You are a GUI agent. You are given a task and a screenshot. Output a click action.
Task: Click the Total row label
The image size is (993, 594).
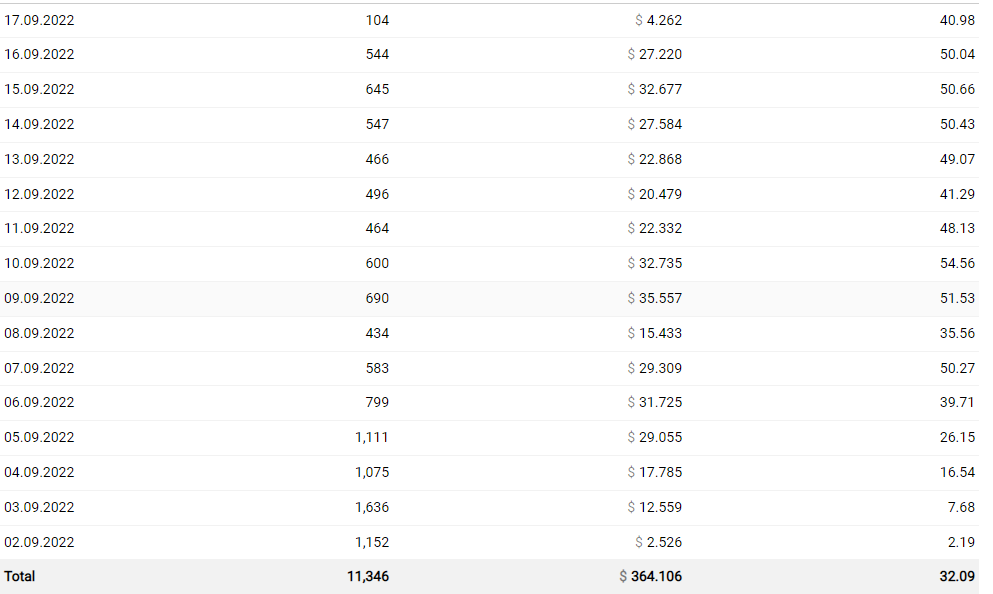pos(20,576)
